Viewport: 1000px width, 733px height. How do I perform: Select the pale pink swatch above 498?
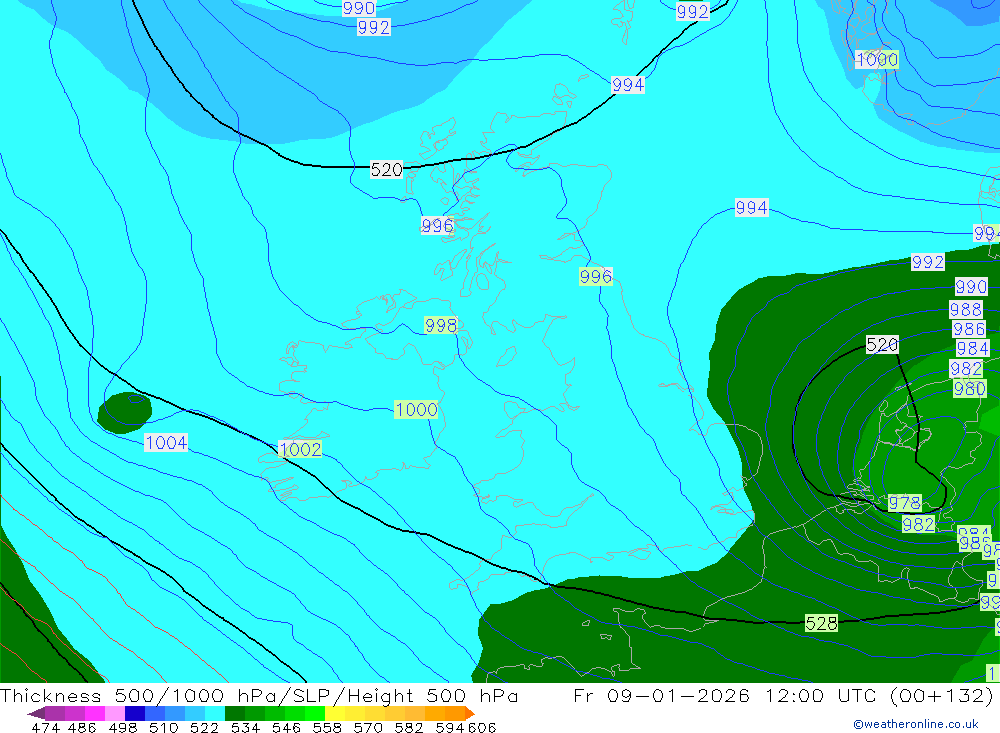115,713
